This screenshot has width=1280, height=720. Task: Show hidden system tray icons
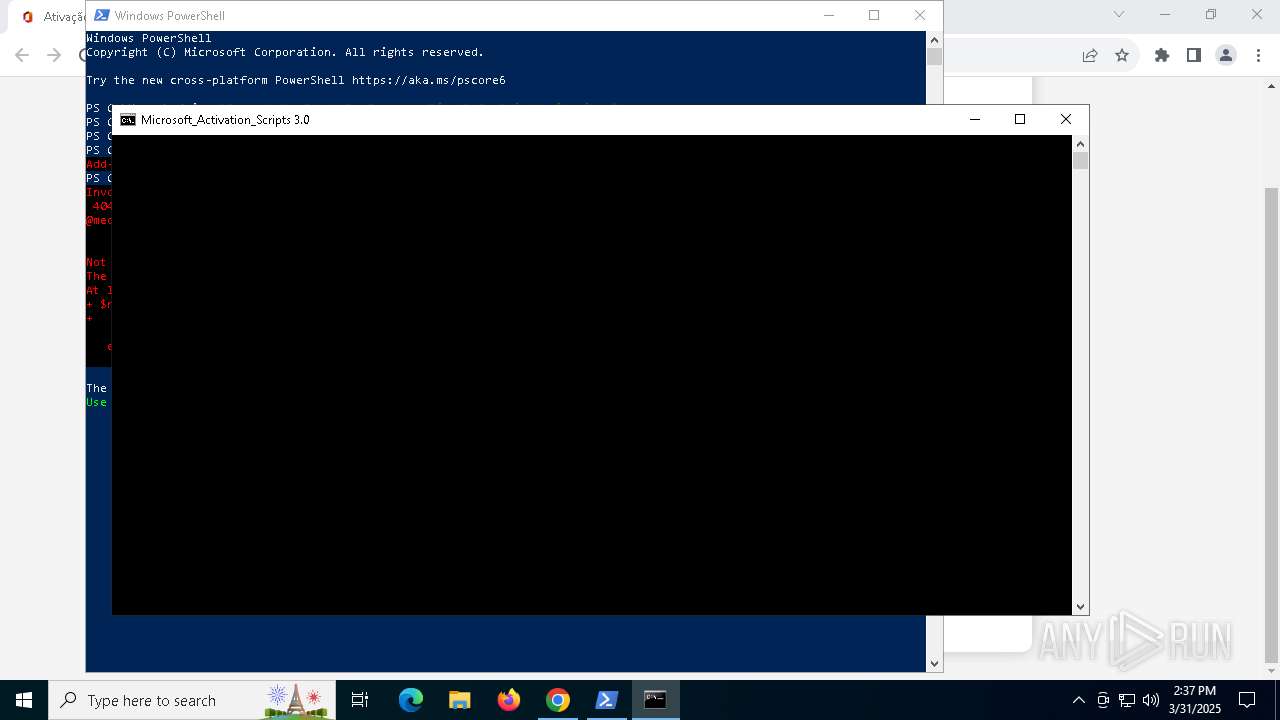pyautogui.click(x=1078, y=700)
